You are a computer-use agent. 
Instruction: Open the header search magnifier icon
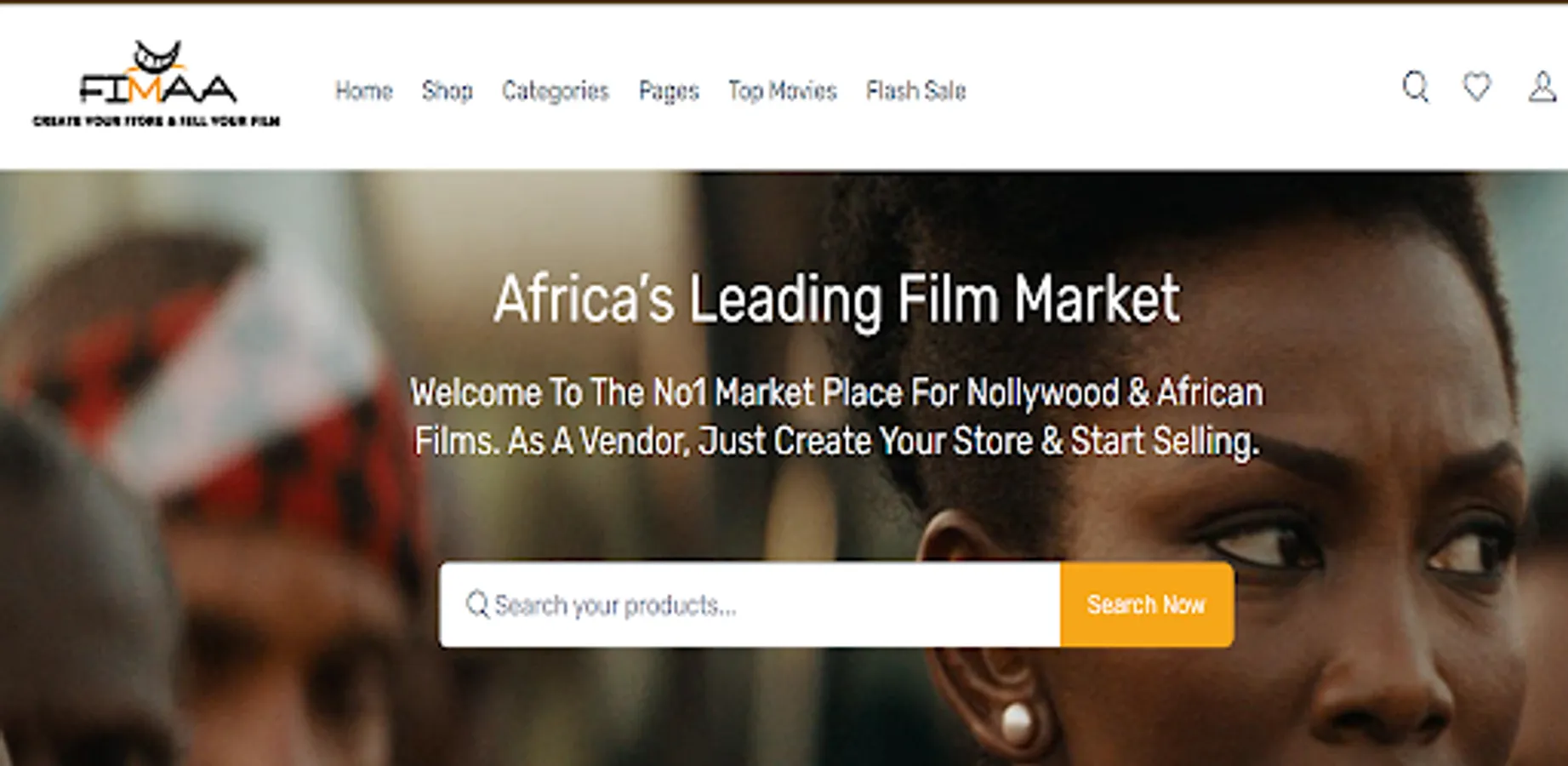(1416, 87)
